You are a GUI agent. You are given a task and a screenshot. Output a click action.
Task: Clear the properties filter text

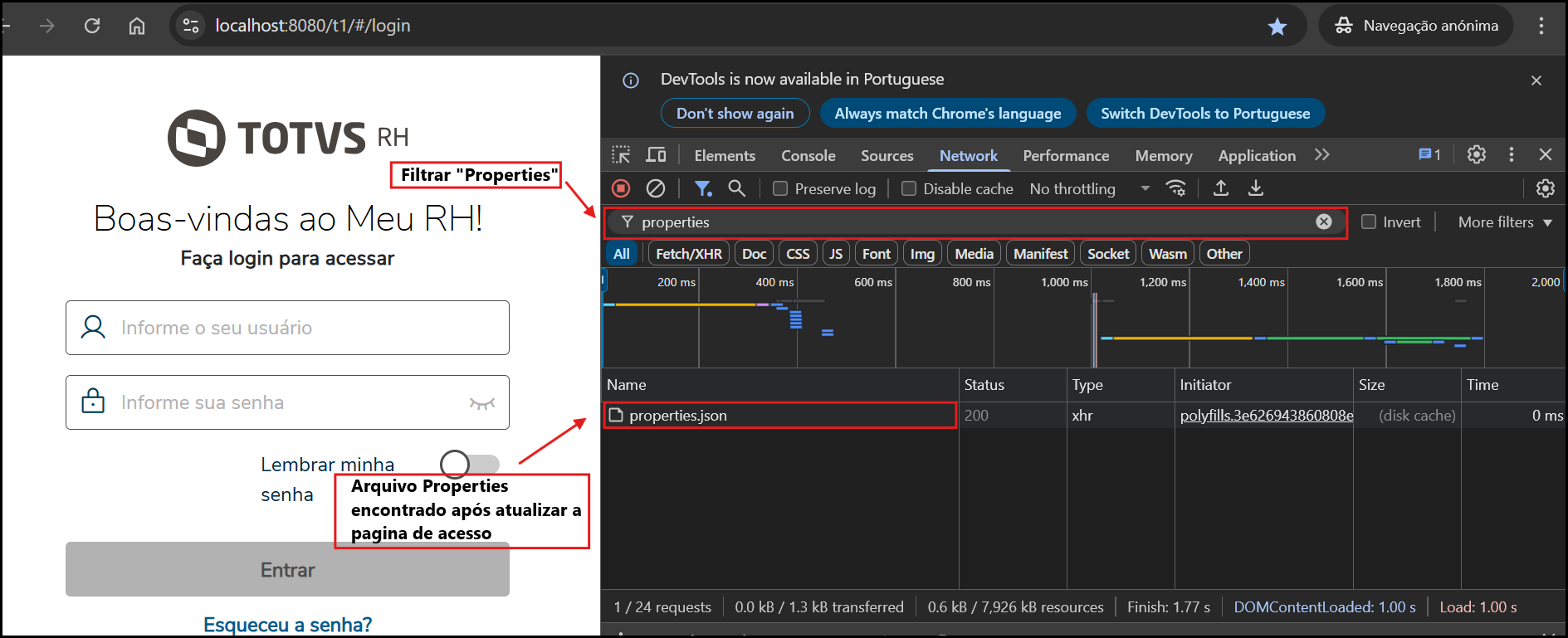[1324, 222]
